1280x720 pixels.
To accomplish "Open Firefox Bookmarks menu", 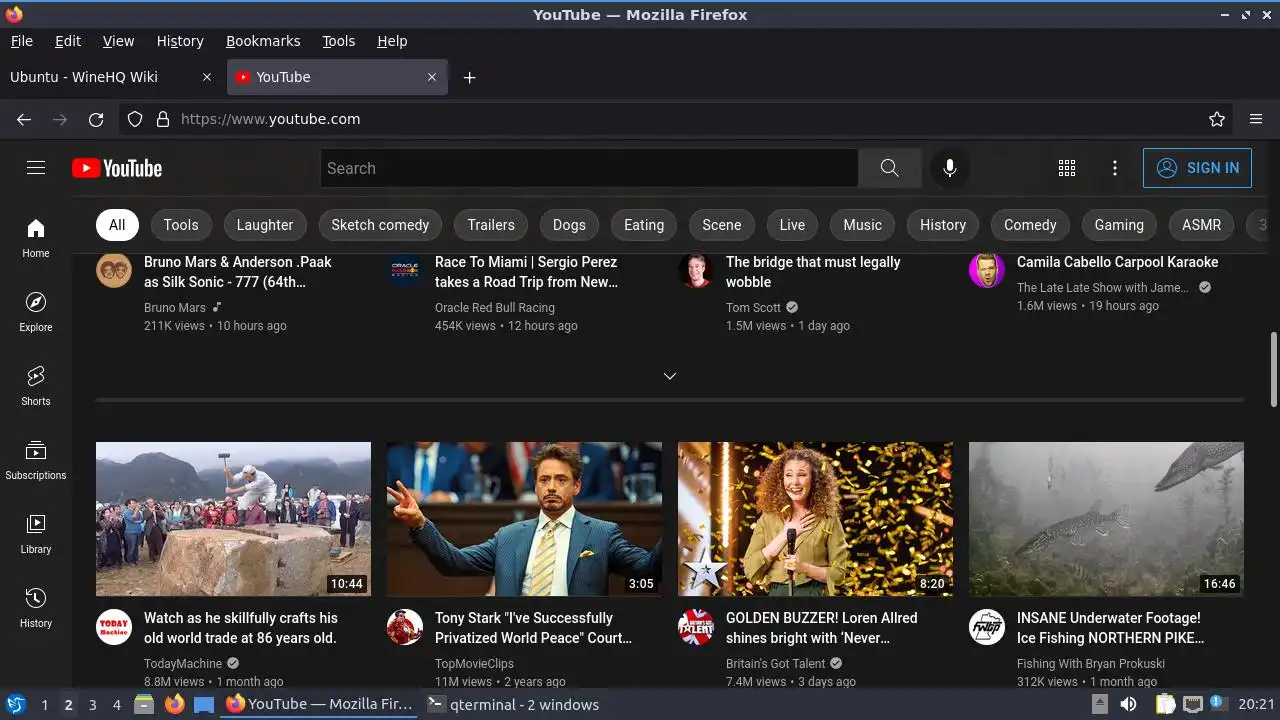I will (x=263, y=41).
